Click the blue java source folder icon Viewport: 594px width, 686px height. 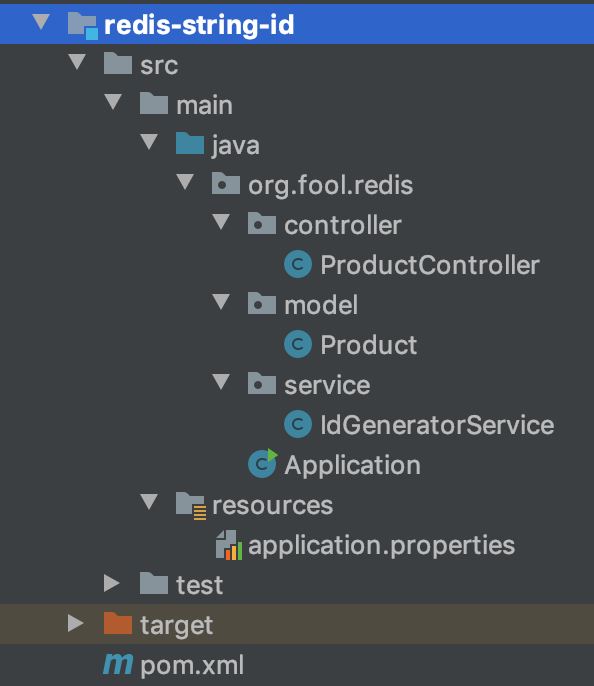click(190, 144)
